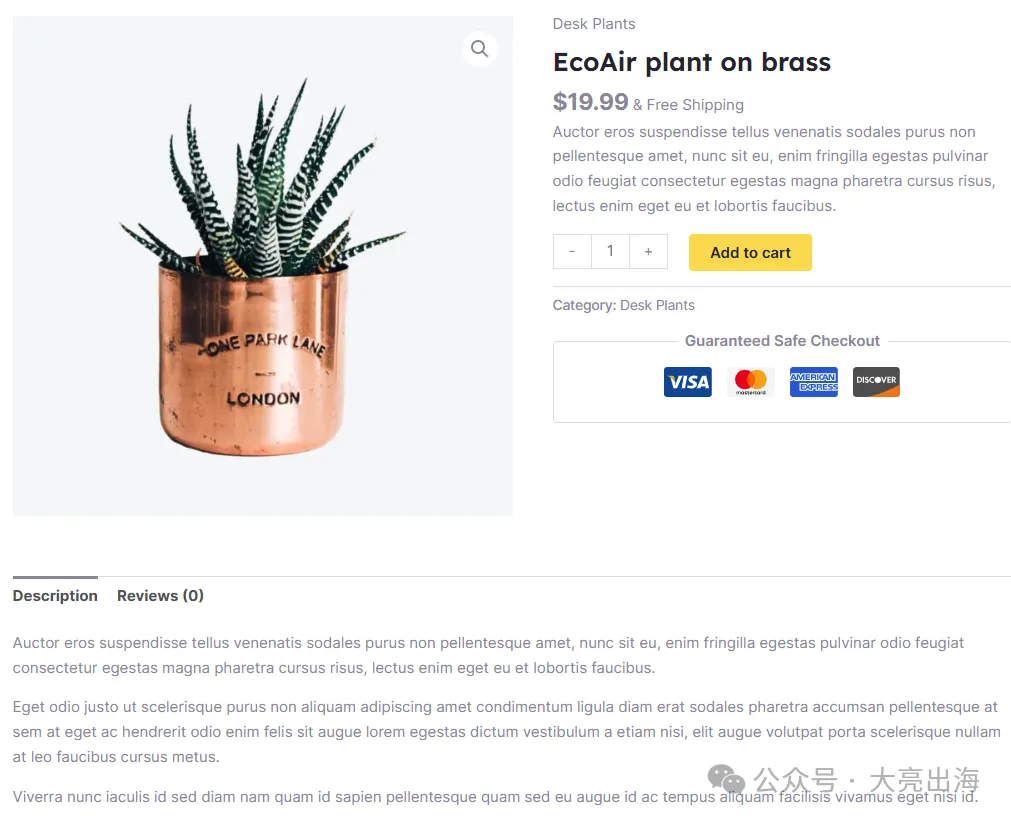Click the Visa payment logo

(687, 382)
